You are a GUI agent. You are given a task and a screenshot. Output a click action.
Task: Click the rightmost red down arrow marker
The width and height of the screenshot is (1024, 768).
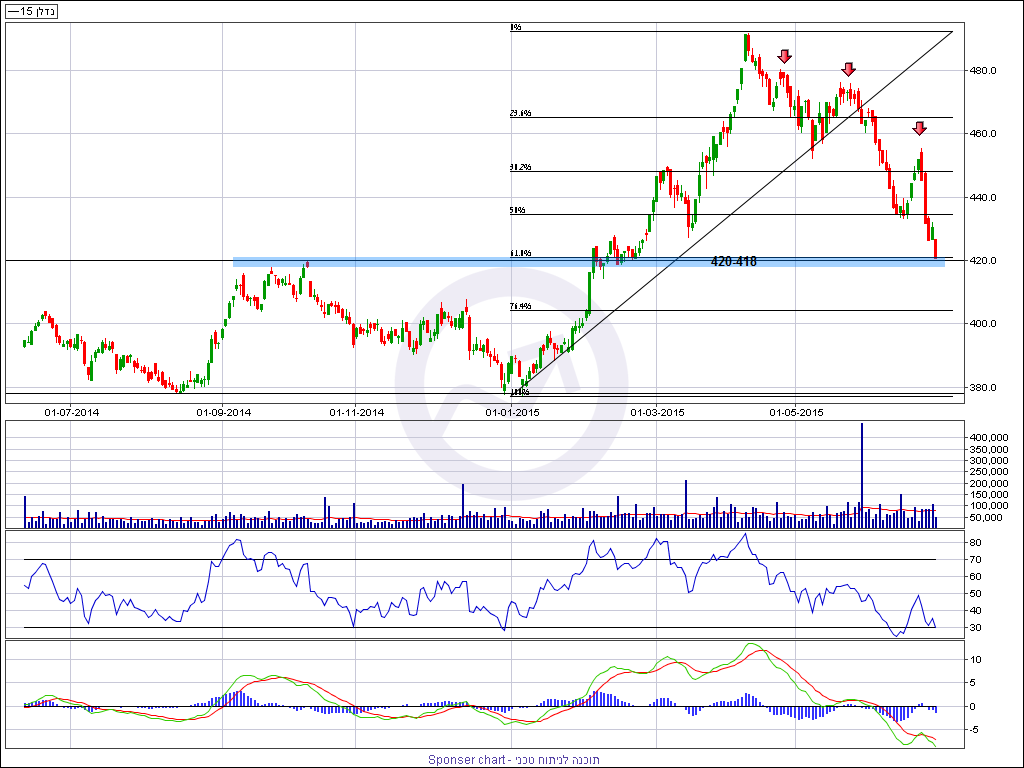[x=919, y=128]
